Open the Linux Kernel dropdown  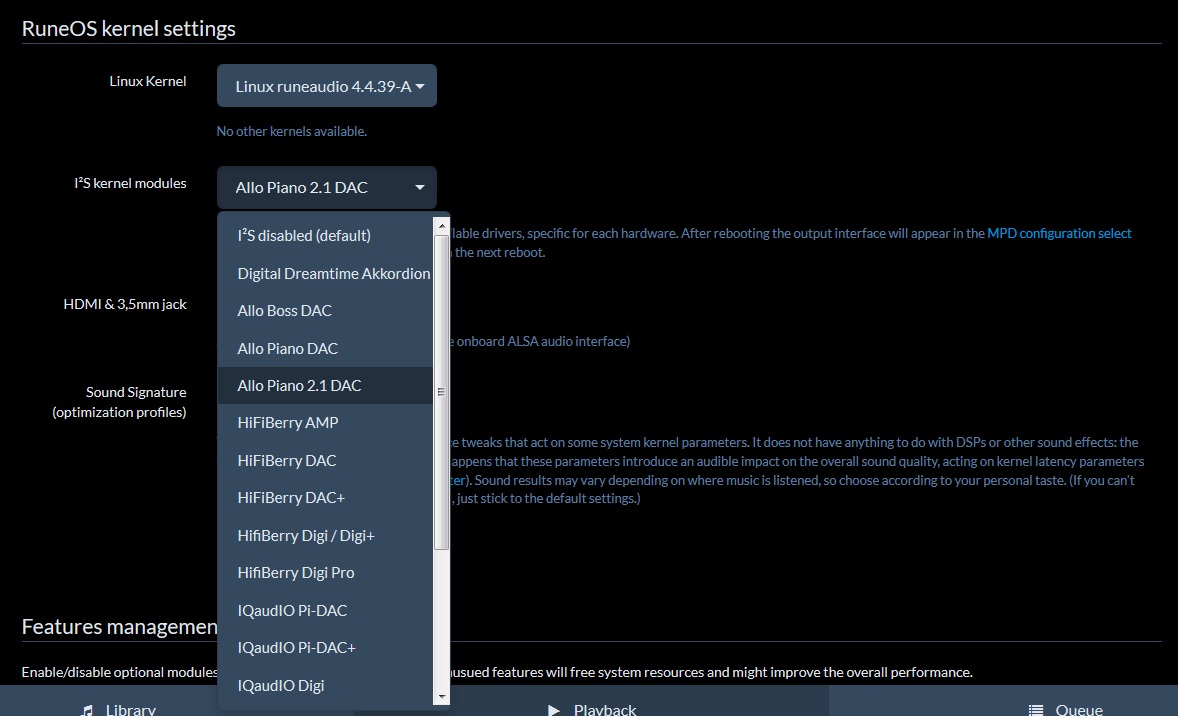pos(326,87)
